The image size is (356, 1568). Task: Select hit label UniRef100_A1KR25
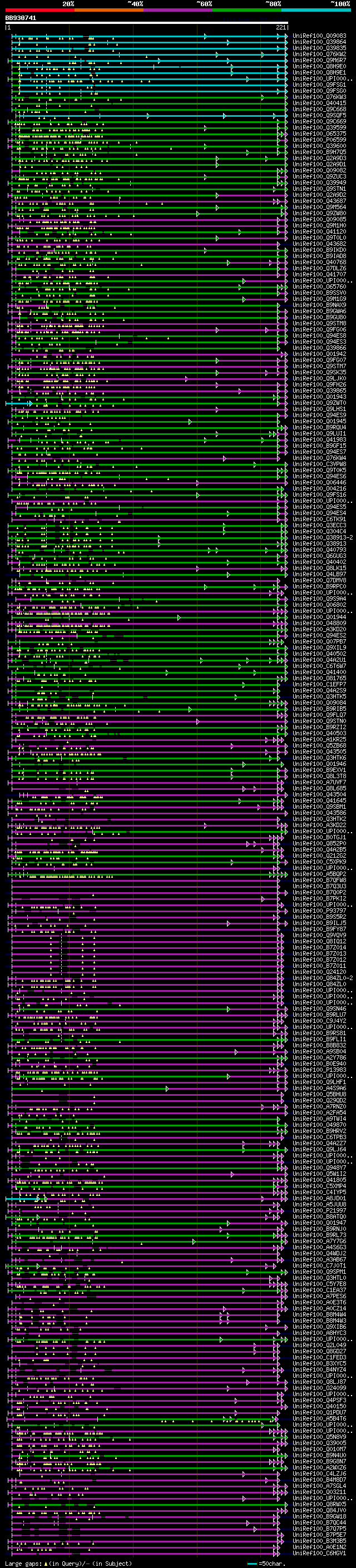click(x=319, y=740)
